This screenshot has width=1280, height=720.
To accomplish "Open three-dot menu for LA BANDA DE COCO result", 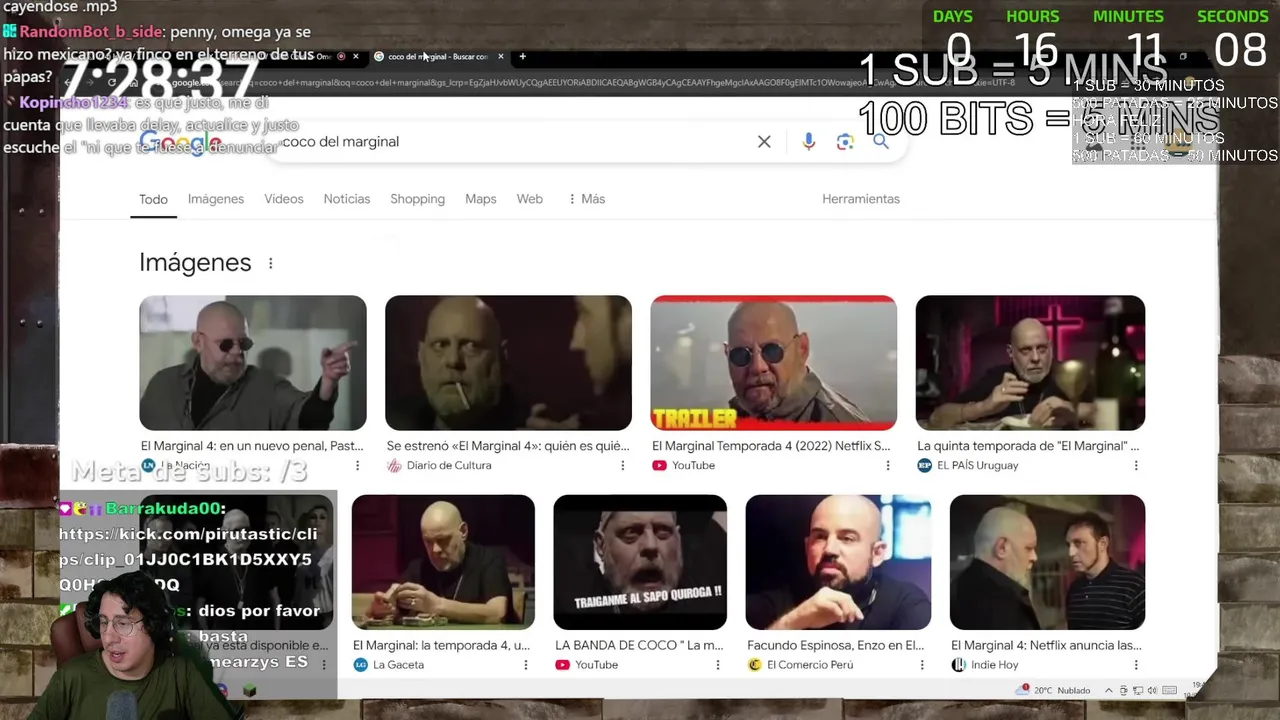I will (x=717, y=665).
